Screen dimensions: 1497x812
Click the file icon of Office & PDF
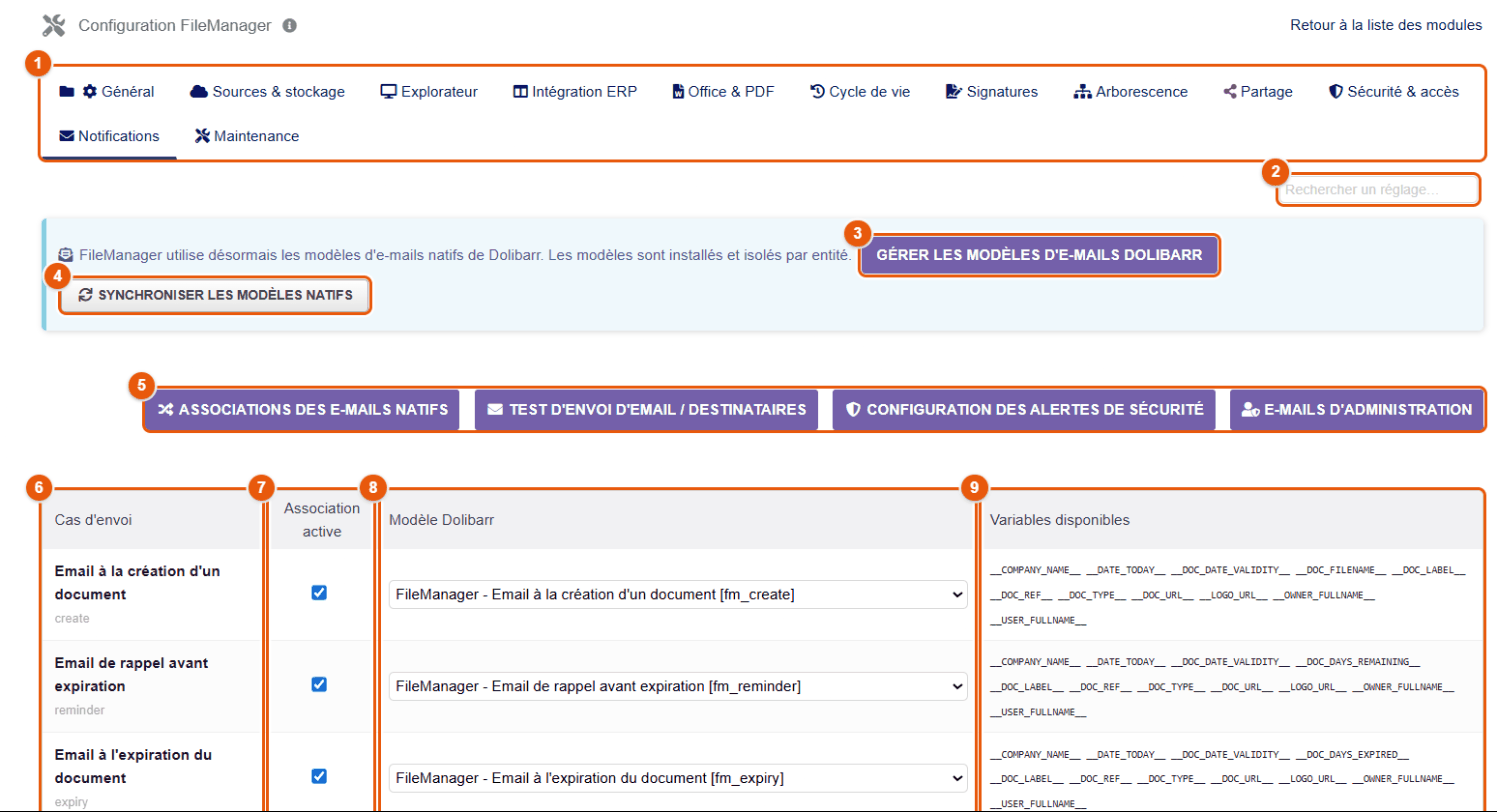678,92
